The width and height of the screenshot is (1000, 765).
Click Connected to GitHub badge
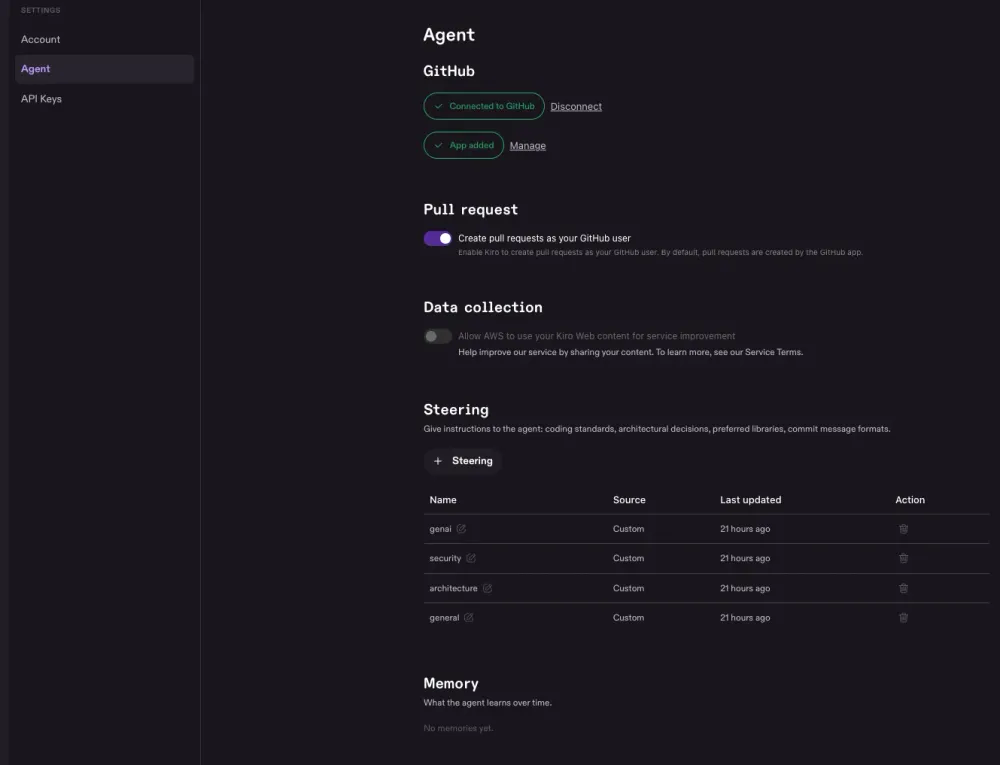pos(484,106)
